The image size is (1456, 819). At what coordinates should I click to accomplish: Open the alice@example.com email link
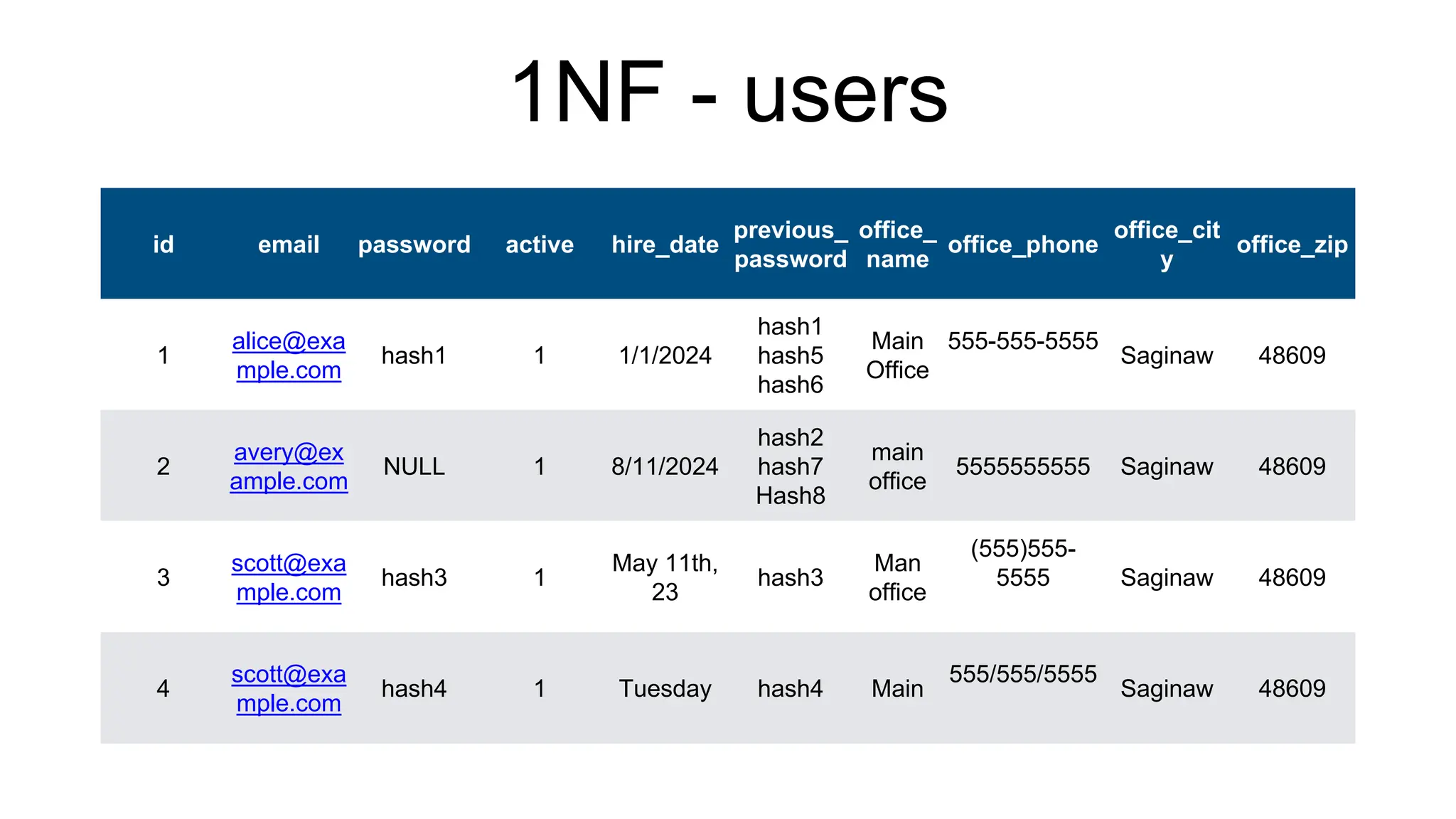[289, 355]
